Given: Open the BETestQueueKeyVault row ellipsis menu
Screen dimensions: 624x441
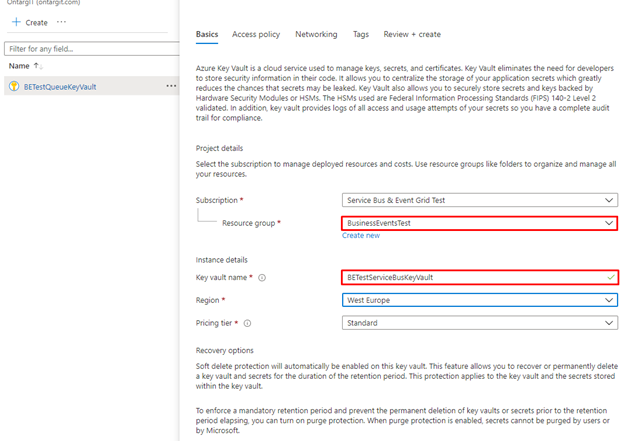Looking at the screenshot, I should coord(171,86).
